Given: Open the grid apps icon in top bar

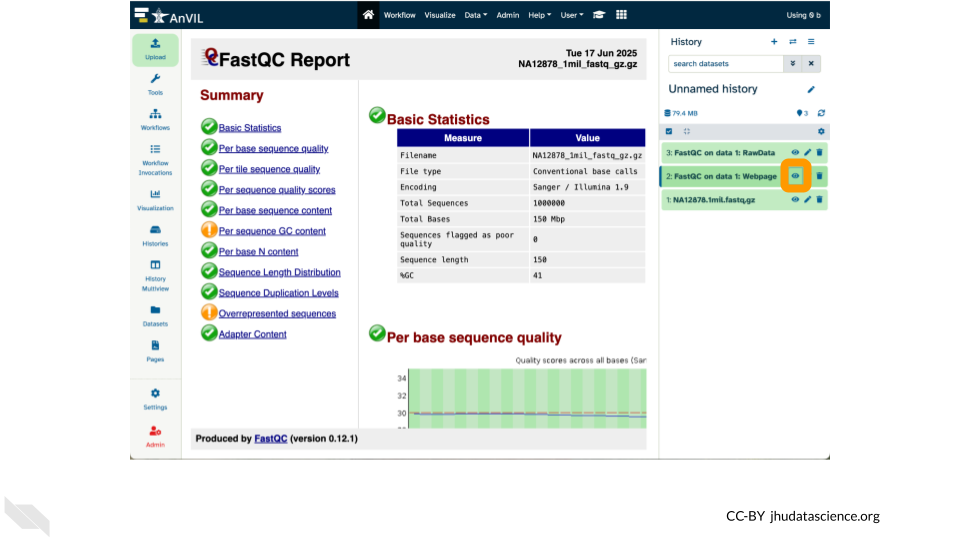Looking at the screenshot, I should [621, 15].
